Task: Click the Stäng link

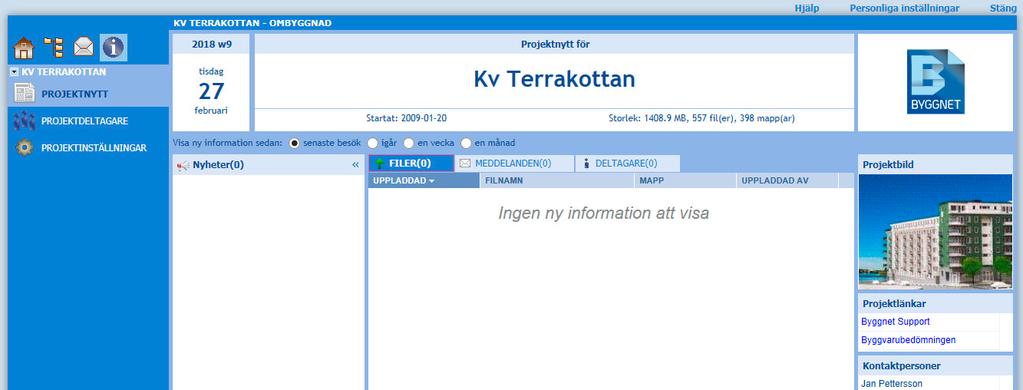Action: (x=1003, y=8)
